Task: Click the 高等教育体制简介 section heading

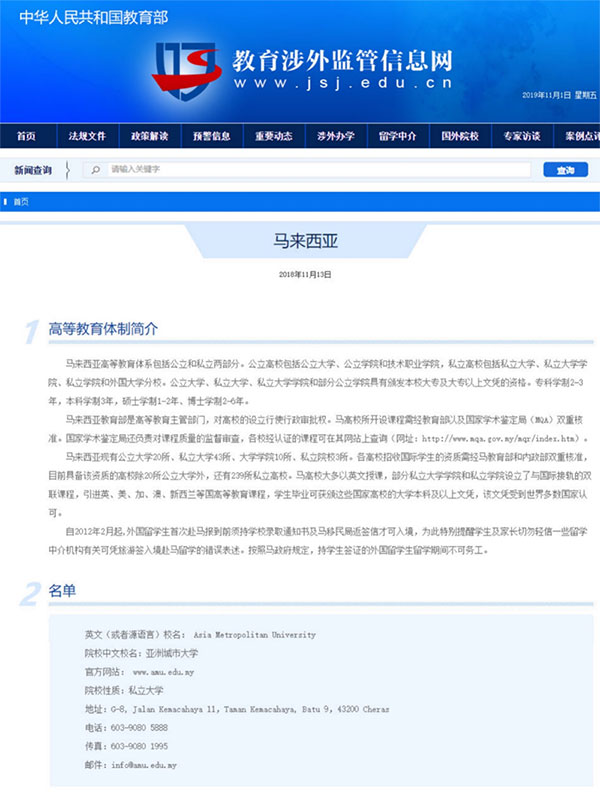Action: pyautogui.click(x=103, y=329)
